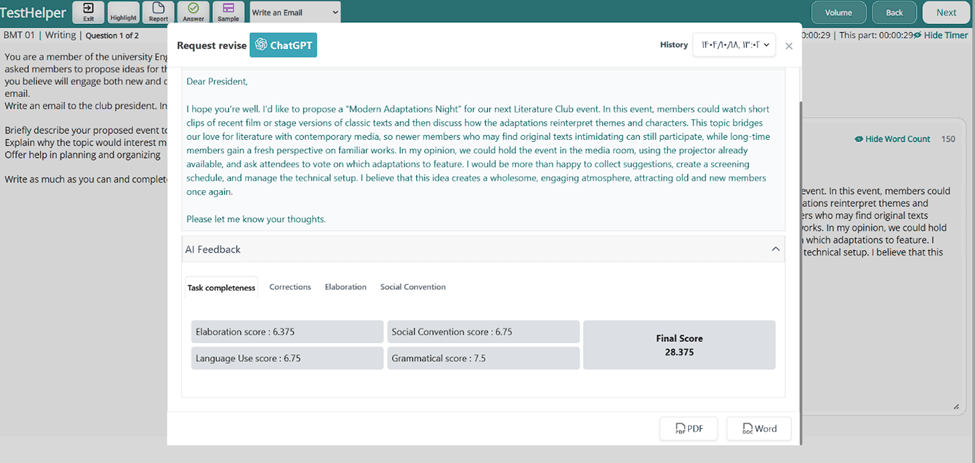
Task: Open the Volume control
Action: (x=838, y=13)
